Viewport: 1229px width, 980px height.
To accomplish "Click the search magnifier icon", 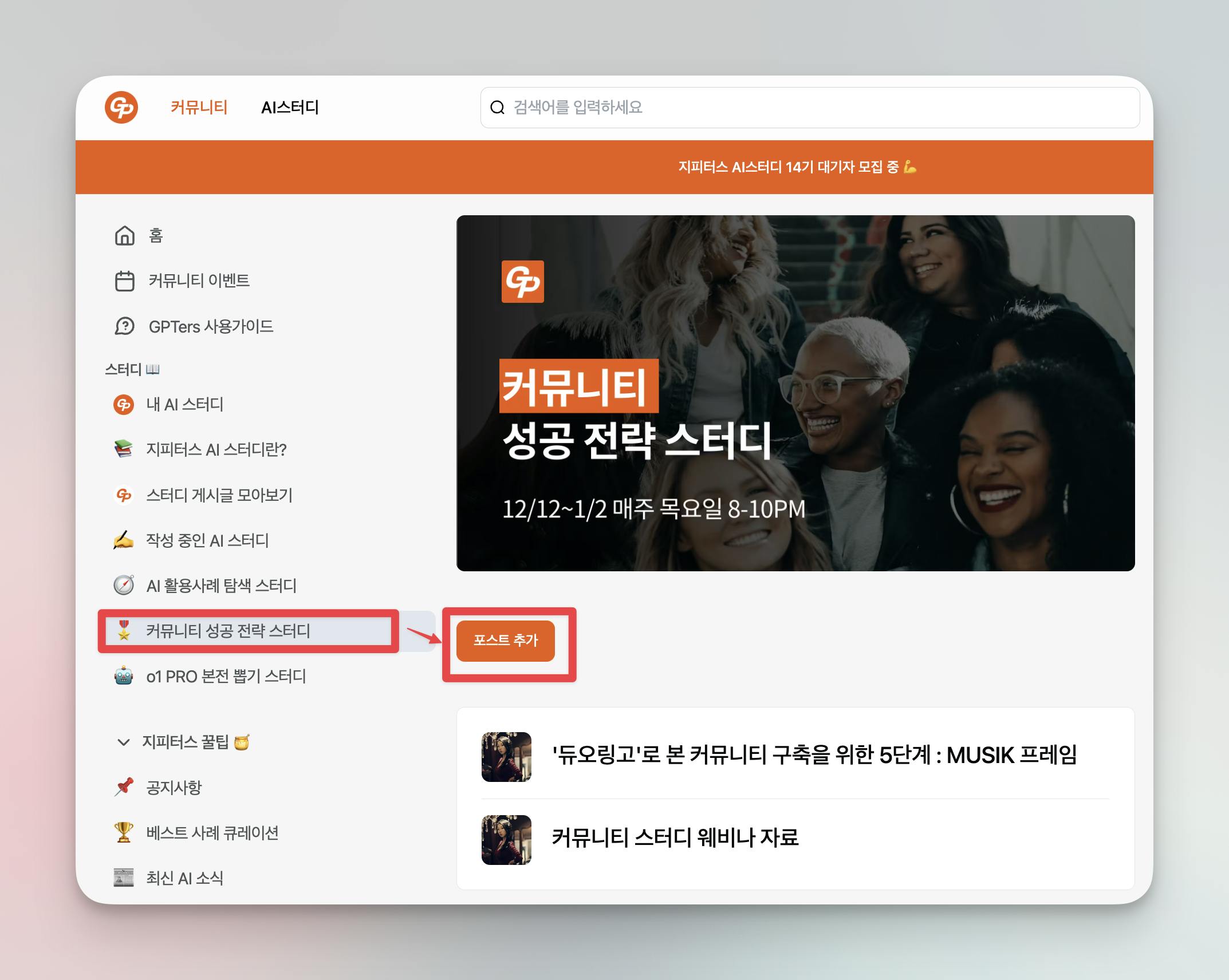I will click(x=497, y=107).
